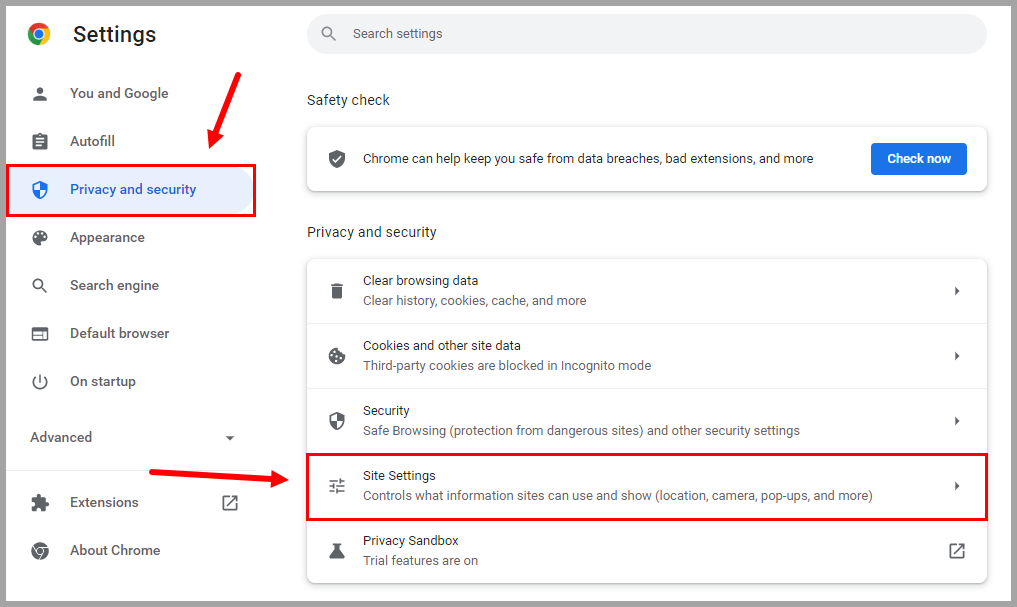Click 'Third-party cookies are blocked in Incognito mode'
1017x607 pixels.
tap(507, 366)
